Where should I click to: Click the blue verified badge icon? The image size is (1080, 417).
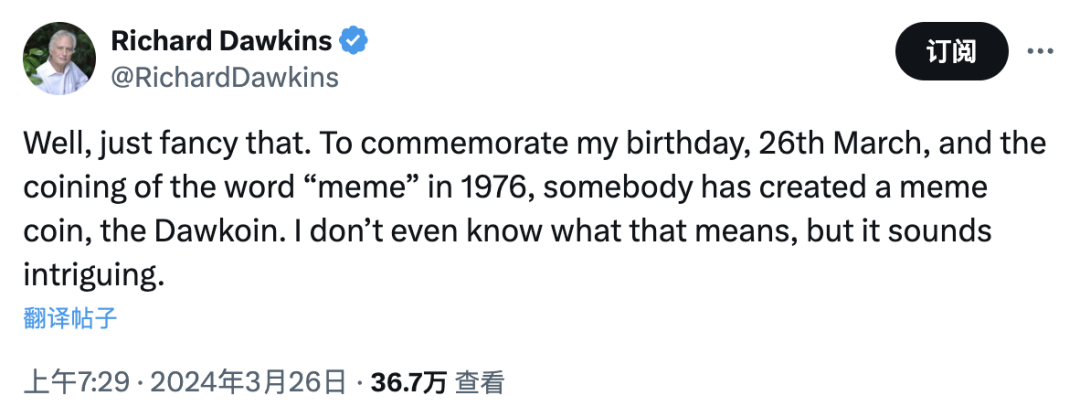353,41
